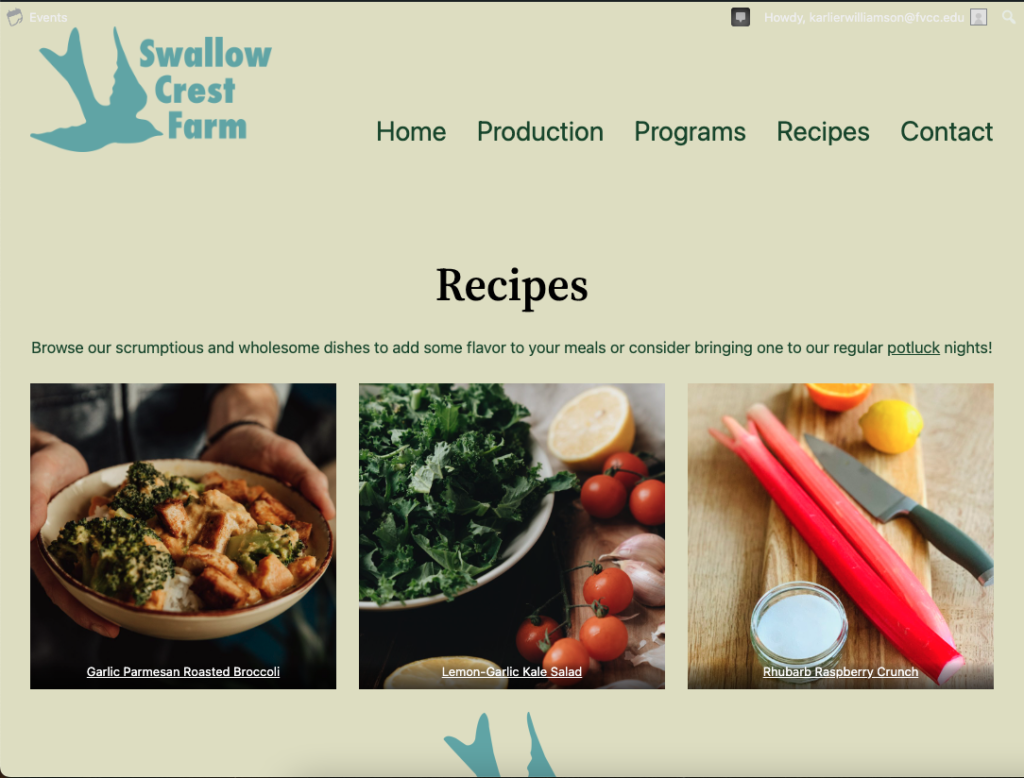Open the Howdy karlierwilliamson account menu

(x=864, y=18)
